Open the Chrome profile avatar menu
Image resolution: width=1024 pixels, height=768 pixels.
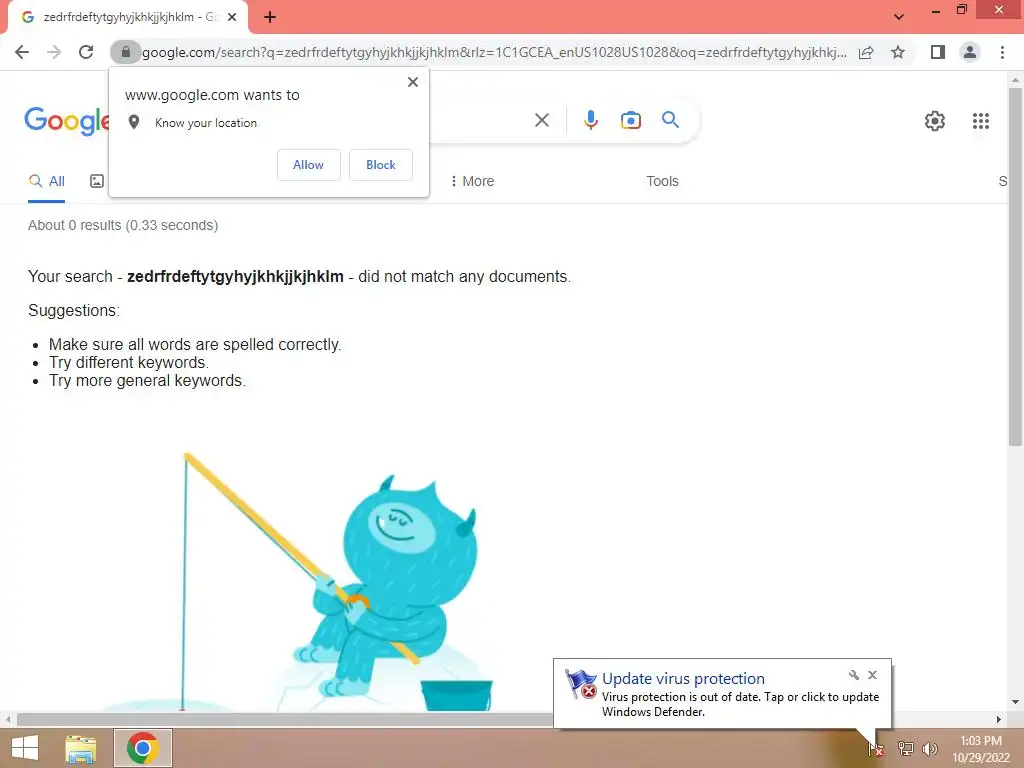pos(970,52)
